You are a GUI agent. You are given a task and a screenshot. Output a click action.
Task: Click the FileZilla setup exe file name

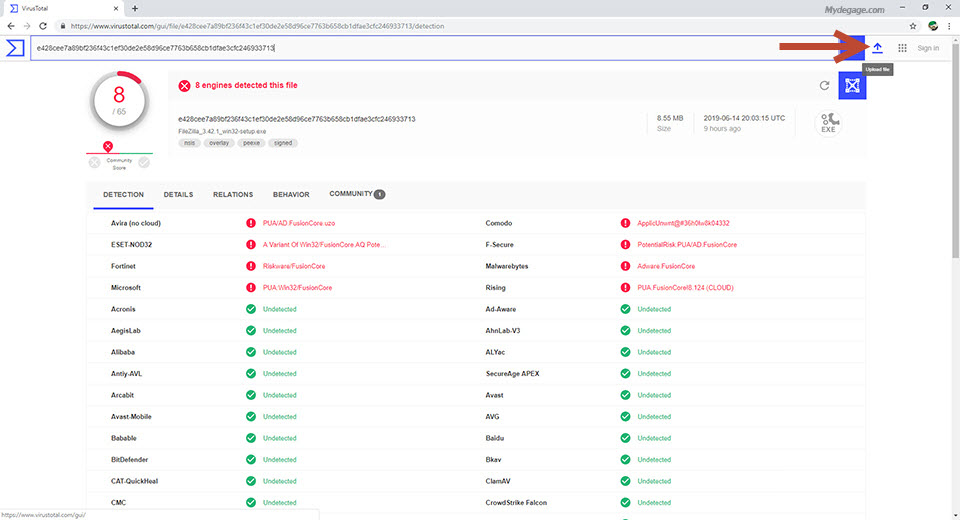pyautogui.click(x=222, y=131)
